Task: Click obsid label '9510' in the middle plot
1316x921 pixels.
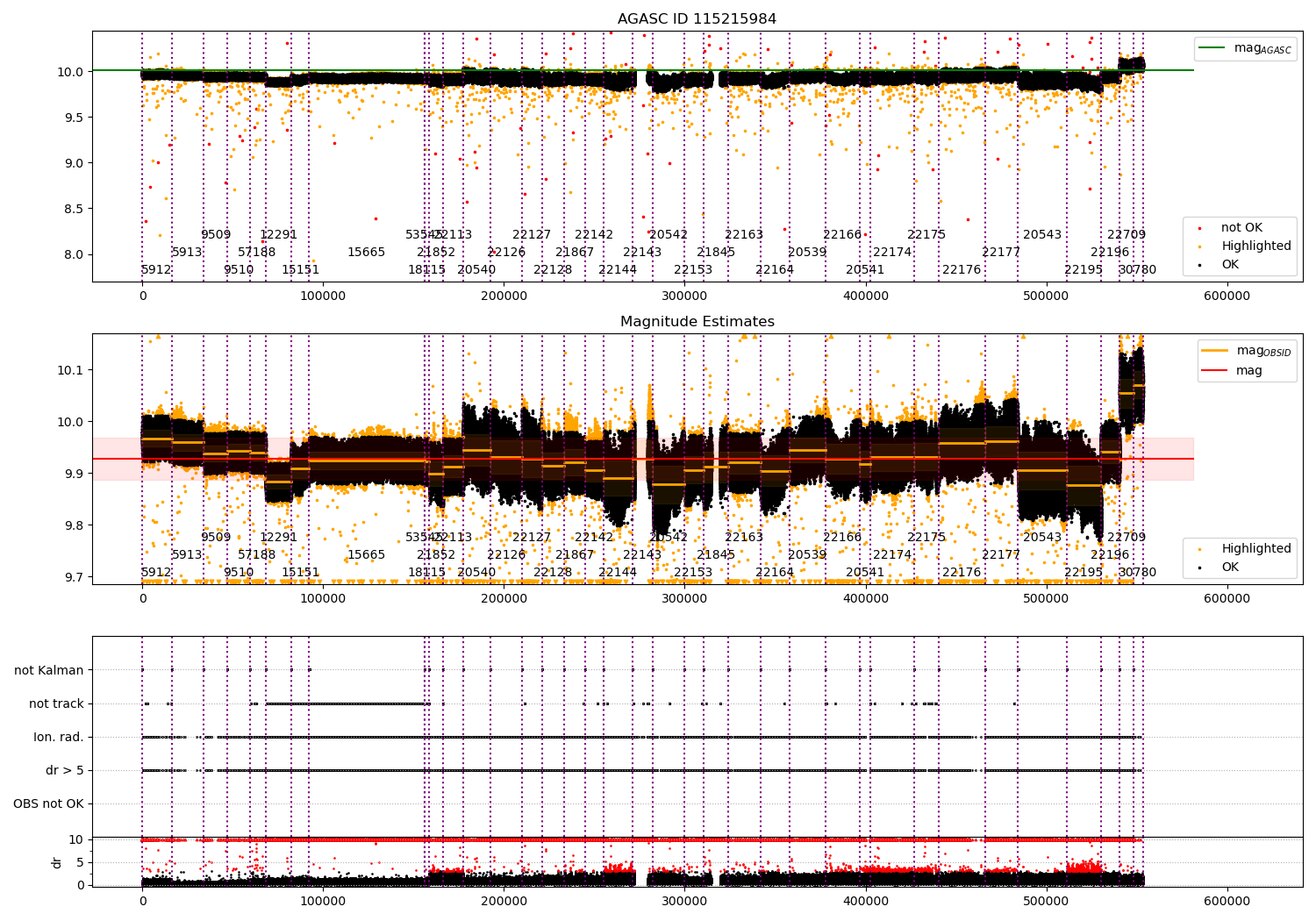Action: click(239, 573)
